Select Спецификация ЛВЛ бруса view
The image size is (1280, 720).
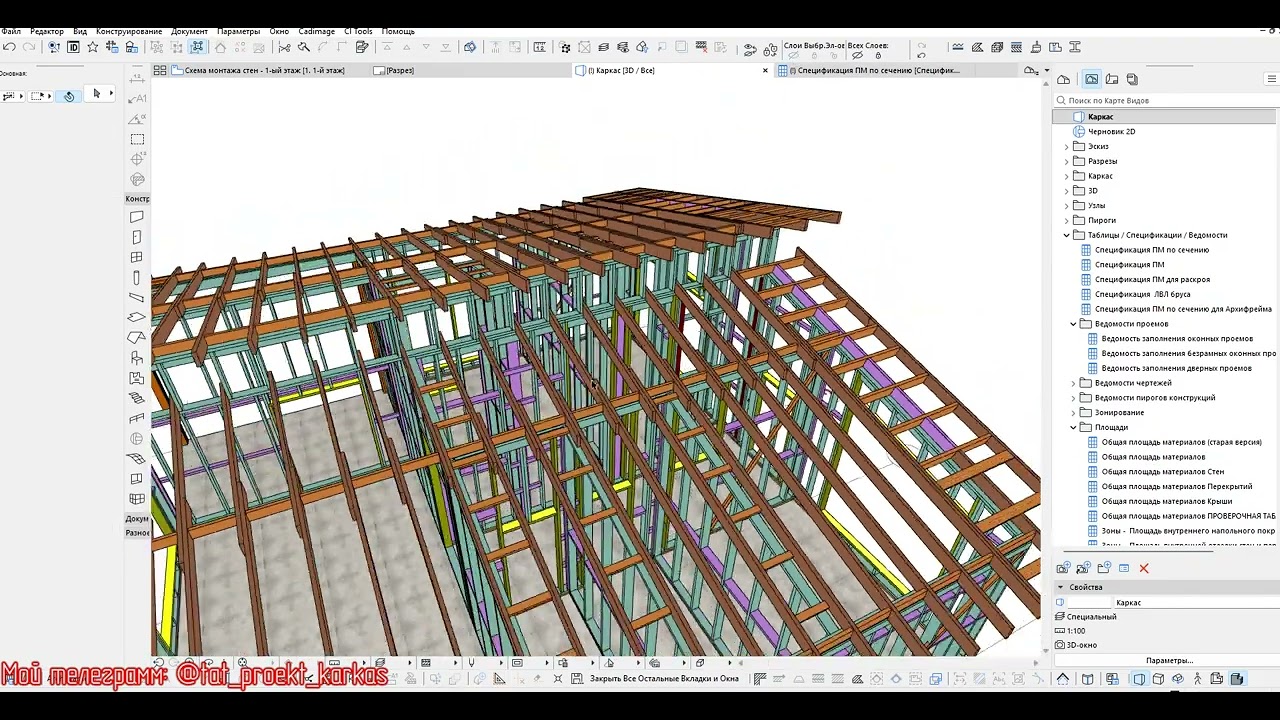(1142, 295)
